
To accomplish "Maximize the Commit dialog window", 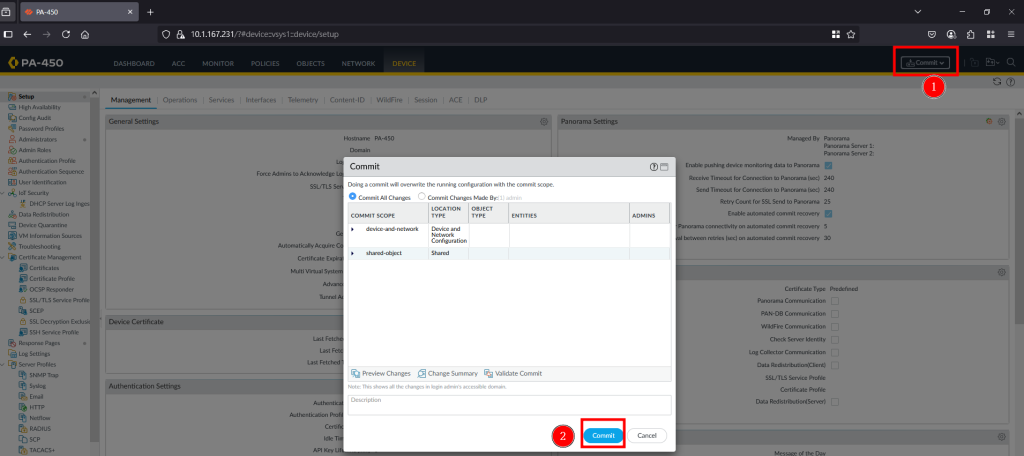I will point(664,167).
